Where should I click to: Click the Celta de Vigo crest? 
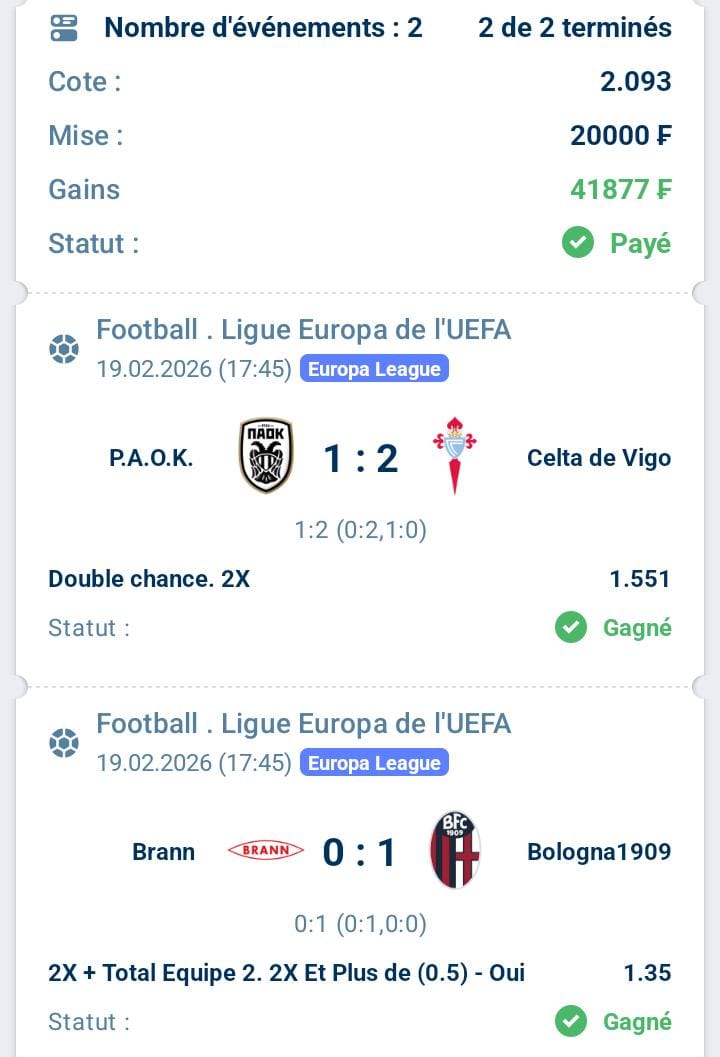tap(454, 456)
